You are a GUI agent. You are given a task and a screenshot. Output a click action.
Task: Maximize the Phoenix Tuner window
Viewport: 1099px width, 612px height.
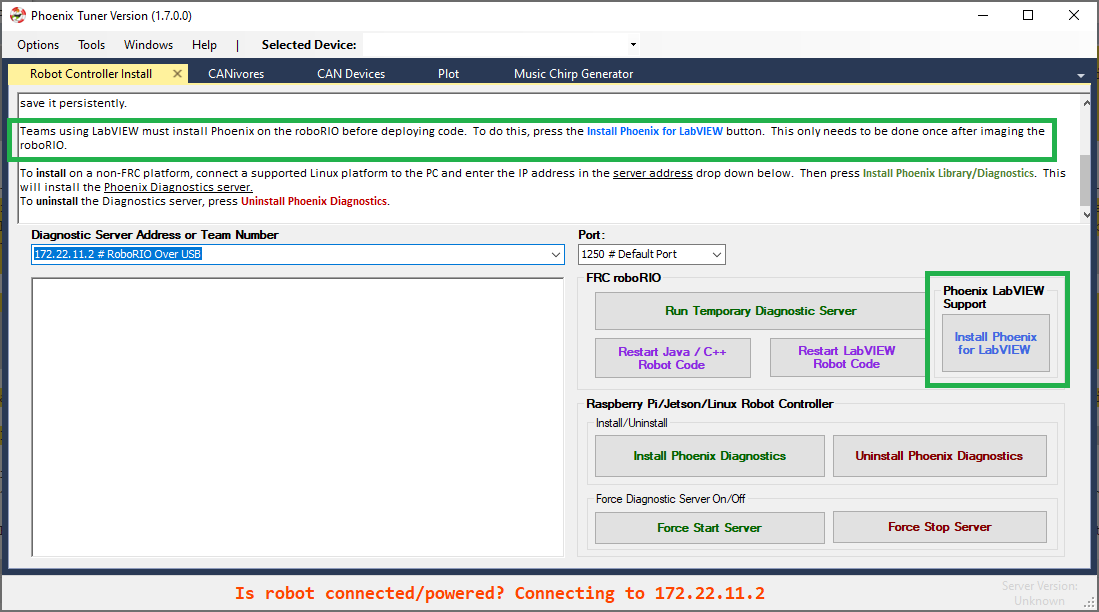point(1028,15)
